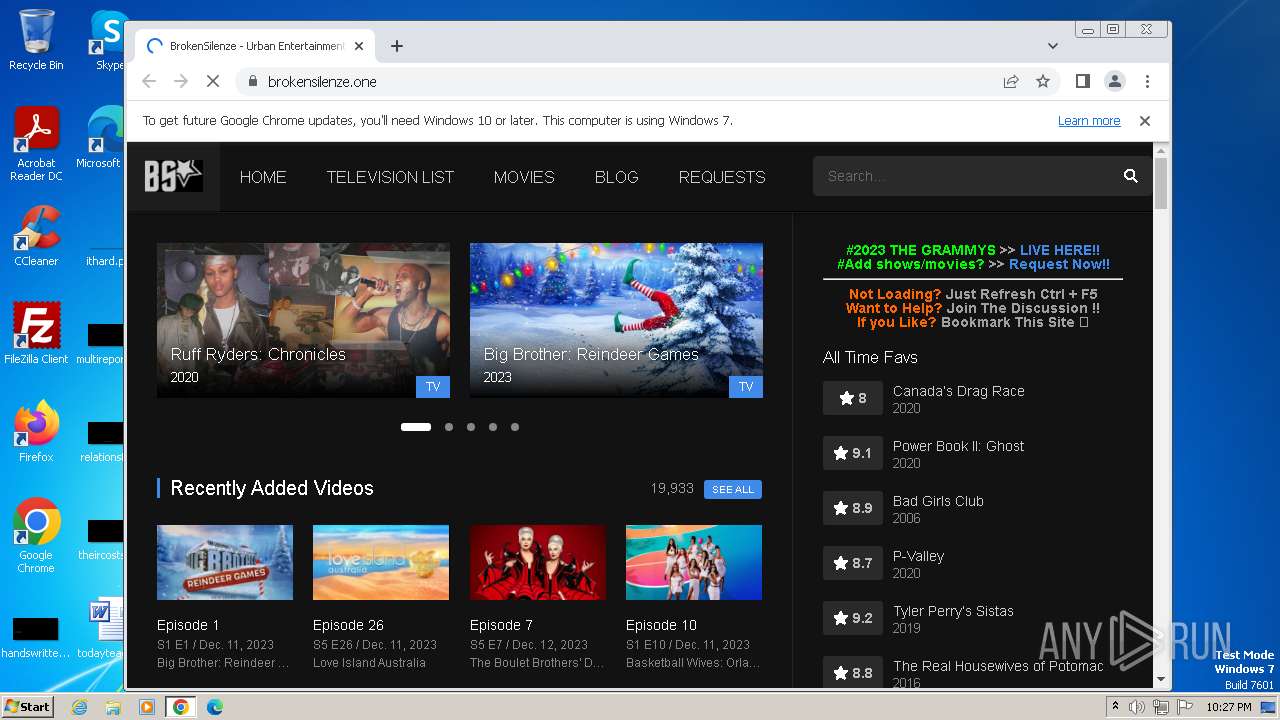
Task: Close the BrokenSilenze tab
Action: [359, 46]
